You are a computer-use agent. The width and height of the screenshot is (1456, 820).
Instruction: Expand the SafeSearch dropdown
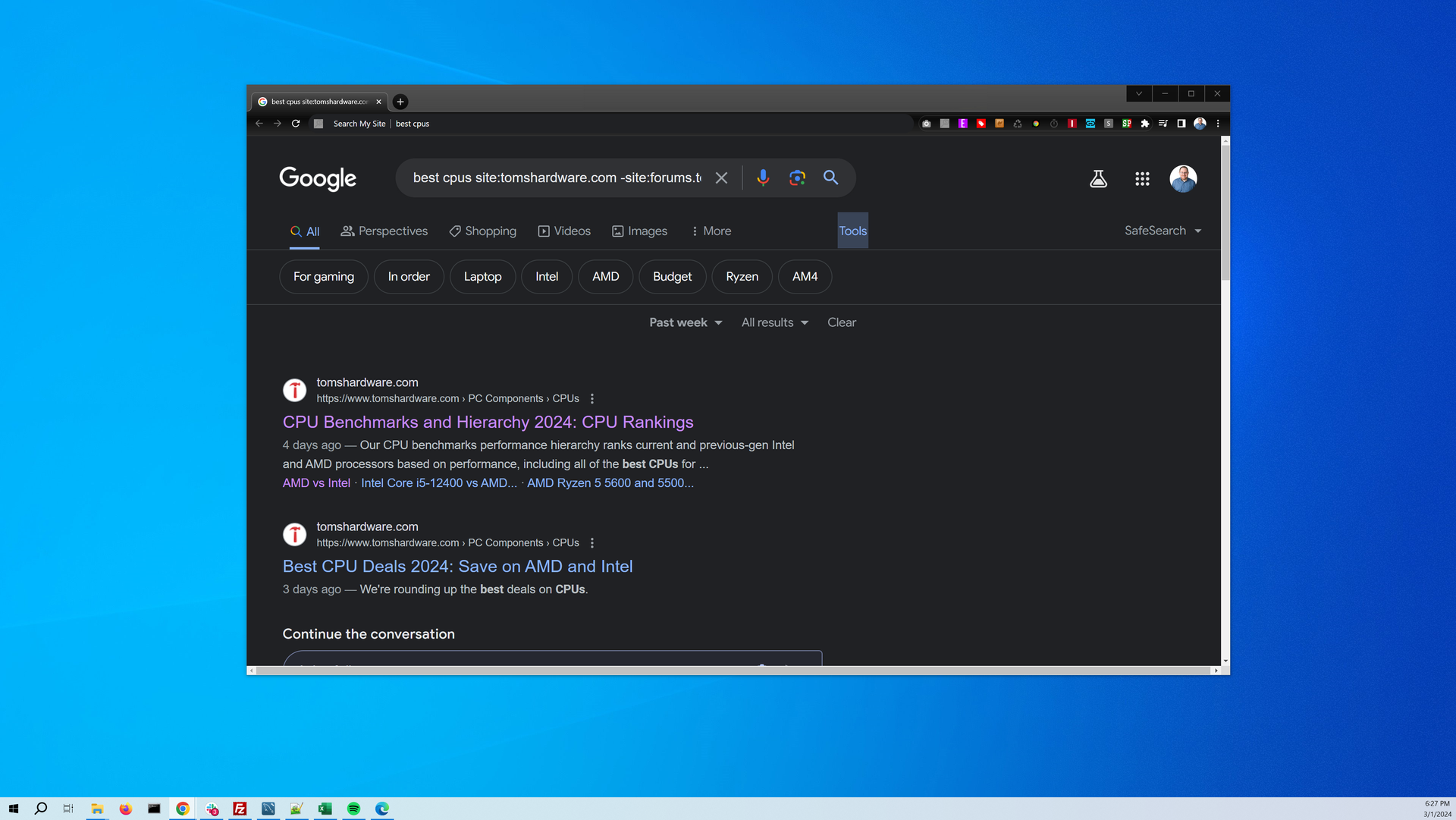pyautogui.click(x=1163, y=231)
